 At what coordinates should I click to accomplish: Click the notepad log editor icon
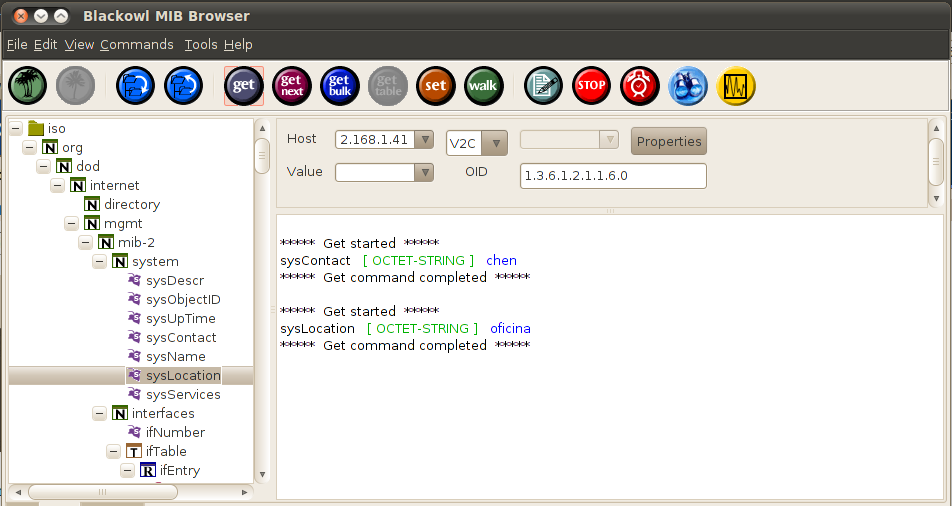(543, 86)
